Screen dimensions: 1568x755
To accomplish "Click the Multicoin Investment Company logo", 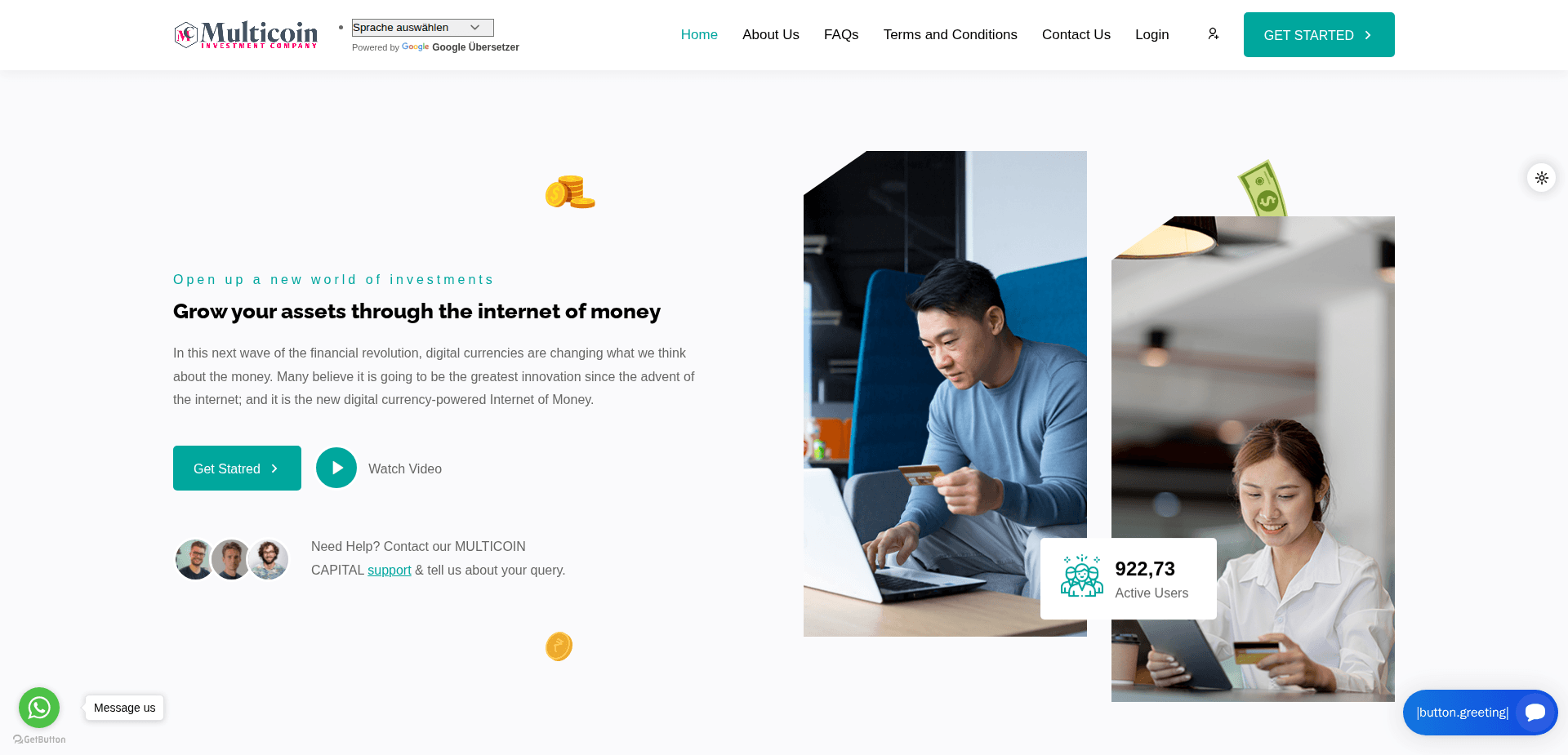I will 246,35.
